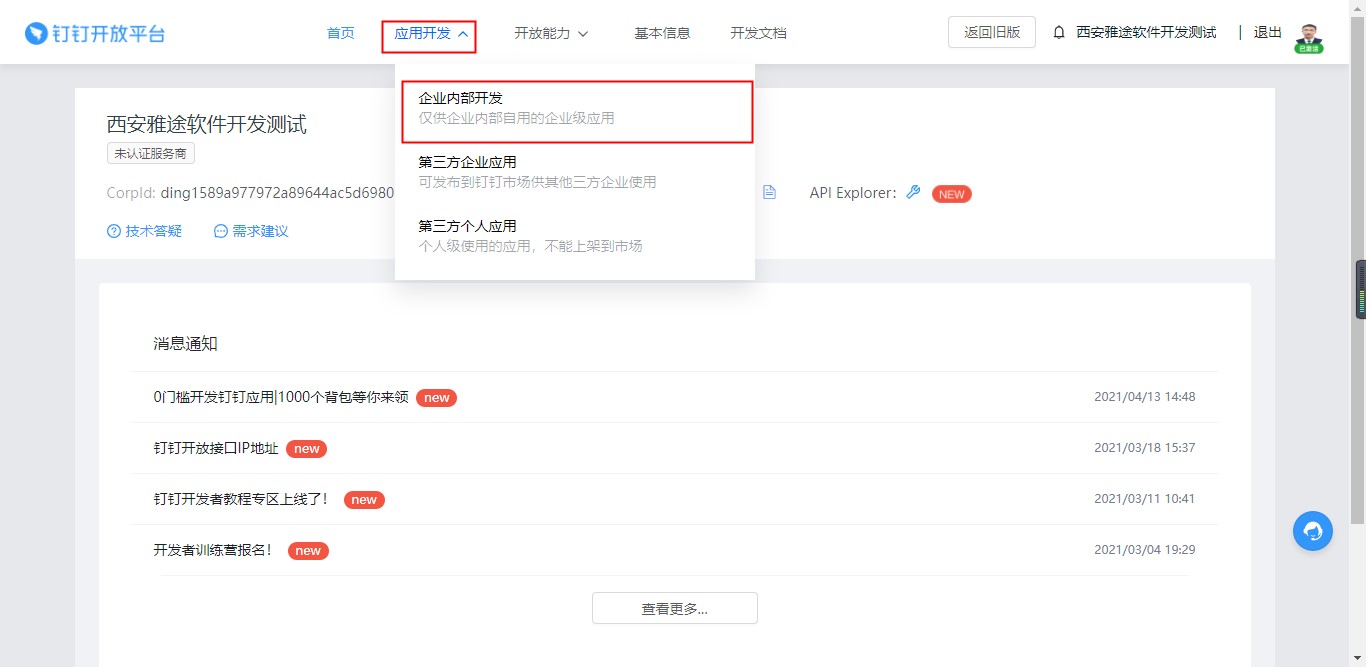Click the 退出 logout link
1366x667 pixels.
pos(1267,31)
